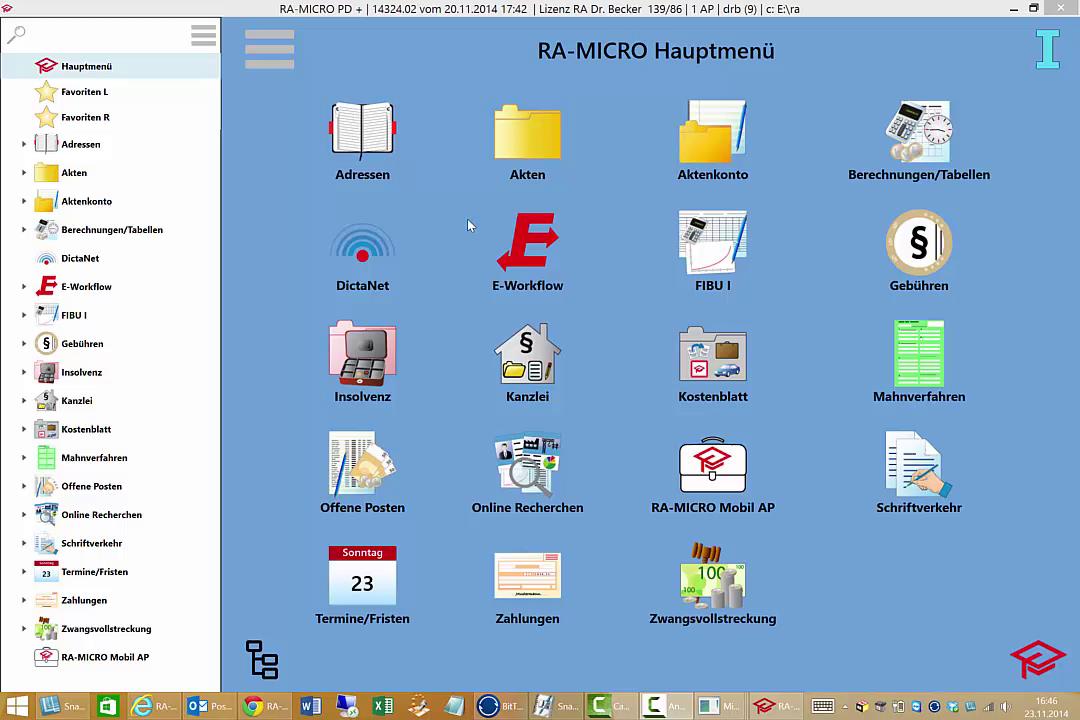Screen dimensions: 1080x720
Task: Open the main panel hamburger menu
Action: pos(269,49)
